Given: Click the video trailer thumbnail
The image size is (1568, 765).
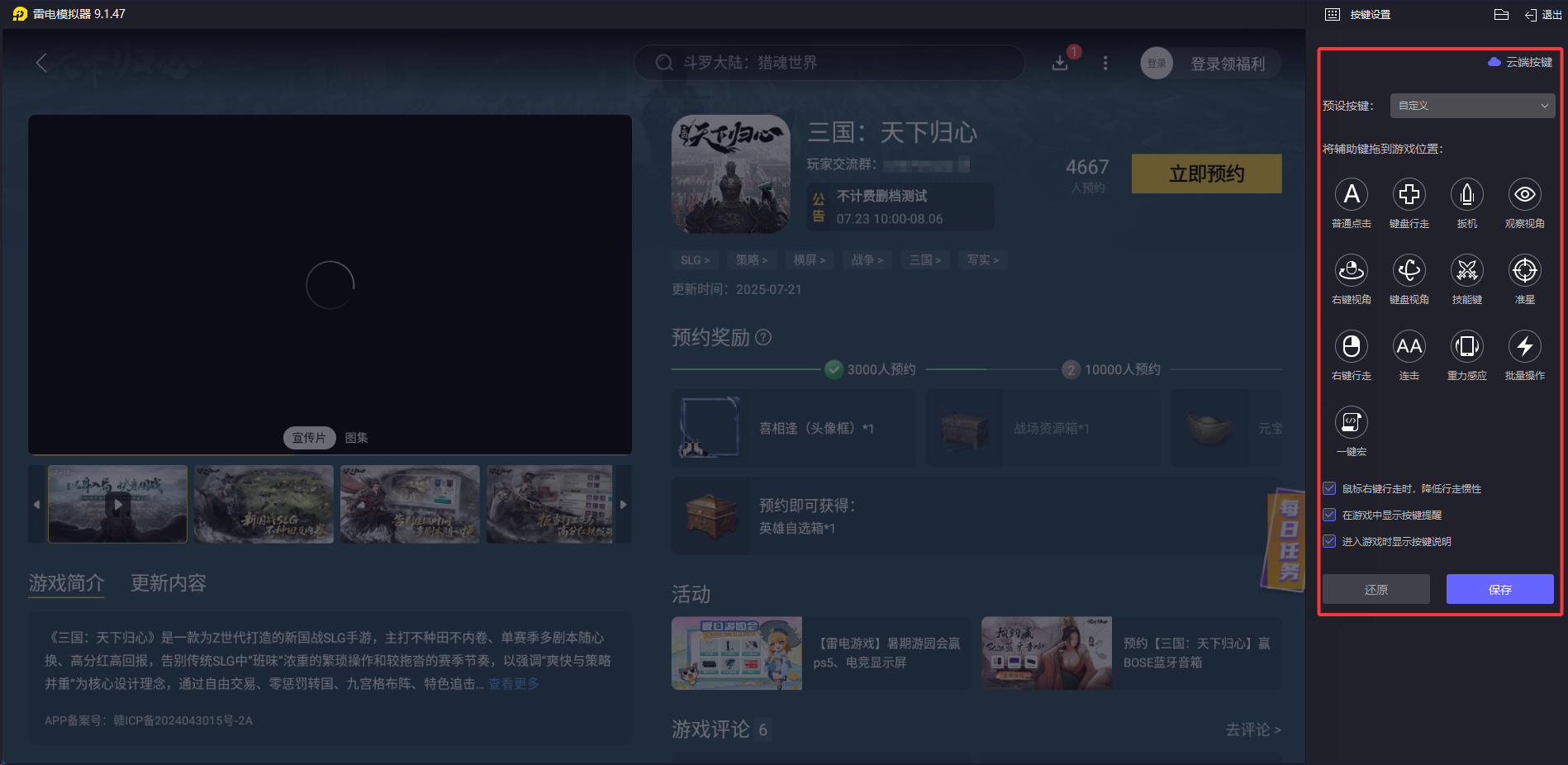Looking at the screenshot, I should tap(117, 504).
